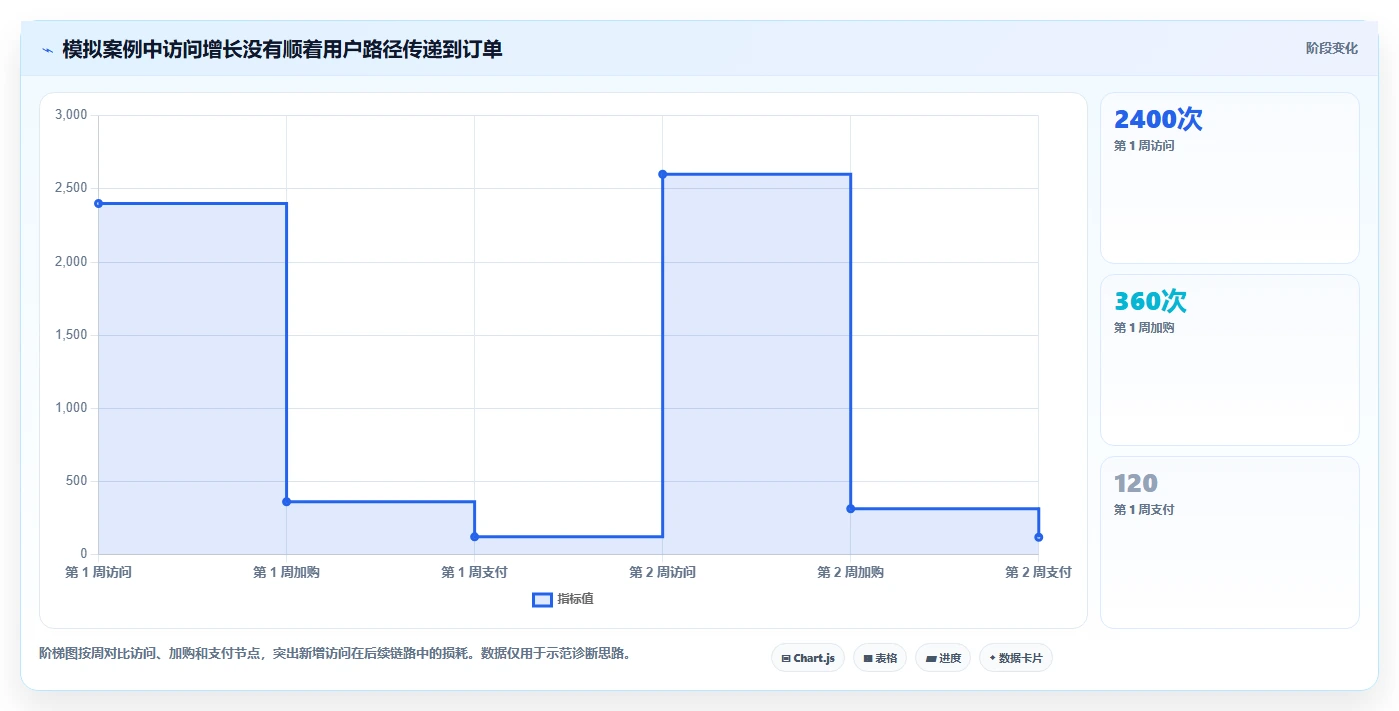Click the 2,500 y-axis value
The height and width of the screenshot is (711, 1399).
pyautogui.click(x=71, y=188)
